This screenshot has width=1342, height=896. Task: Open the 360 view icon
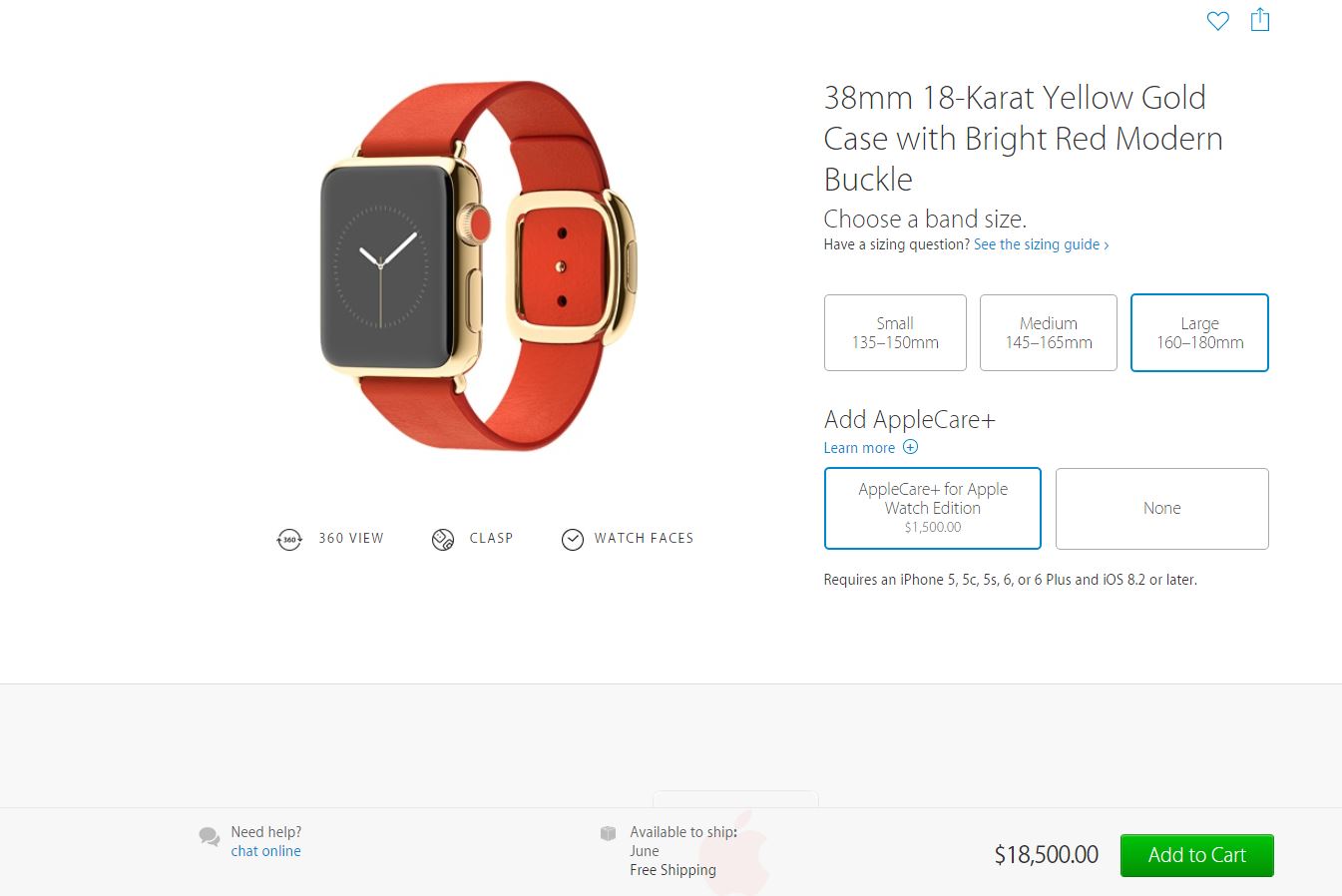(288, 540)
